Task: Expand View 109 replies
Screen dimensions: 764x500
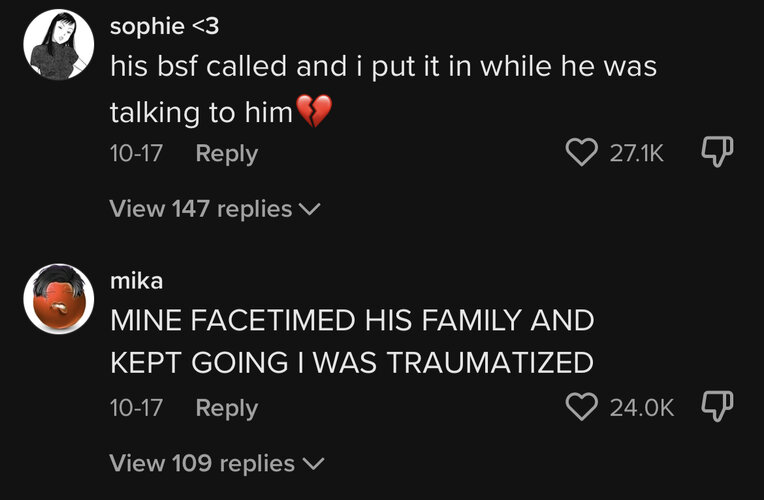Action: click(x=216, y=463)
